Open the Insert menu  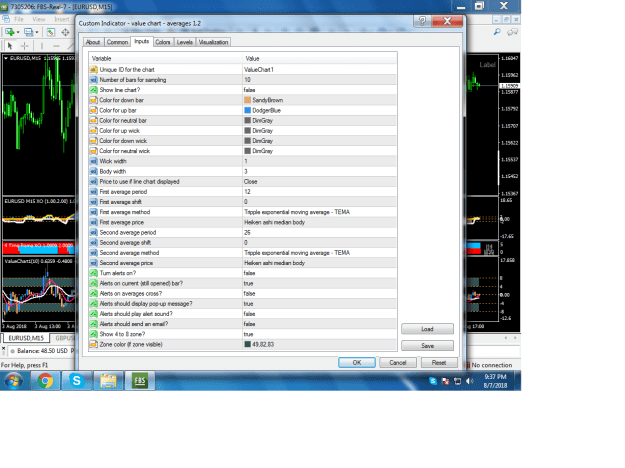61,19
